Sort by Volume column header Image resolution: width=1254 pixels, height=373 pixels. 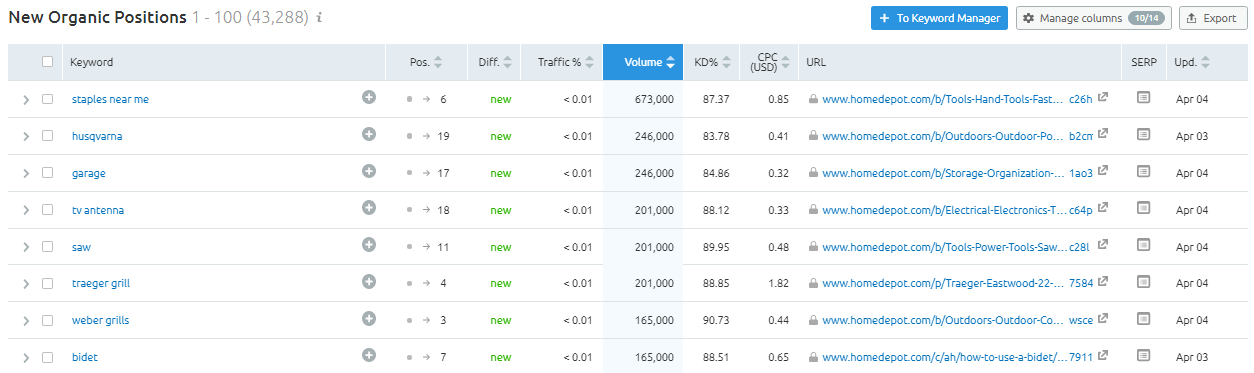[643, 62]
